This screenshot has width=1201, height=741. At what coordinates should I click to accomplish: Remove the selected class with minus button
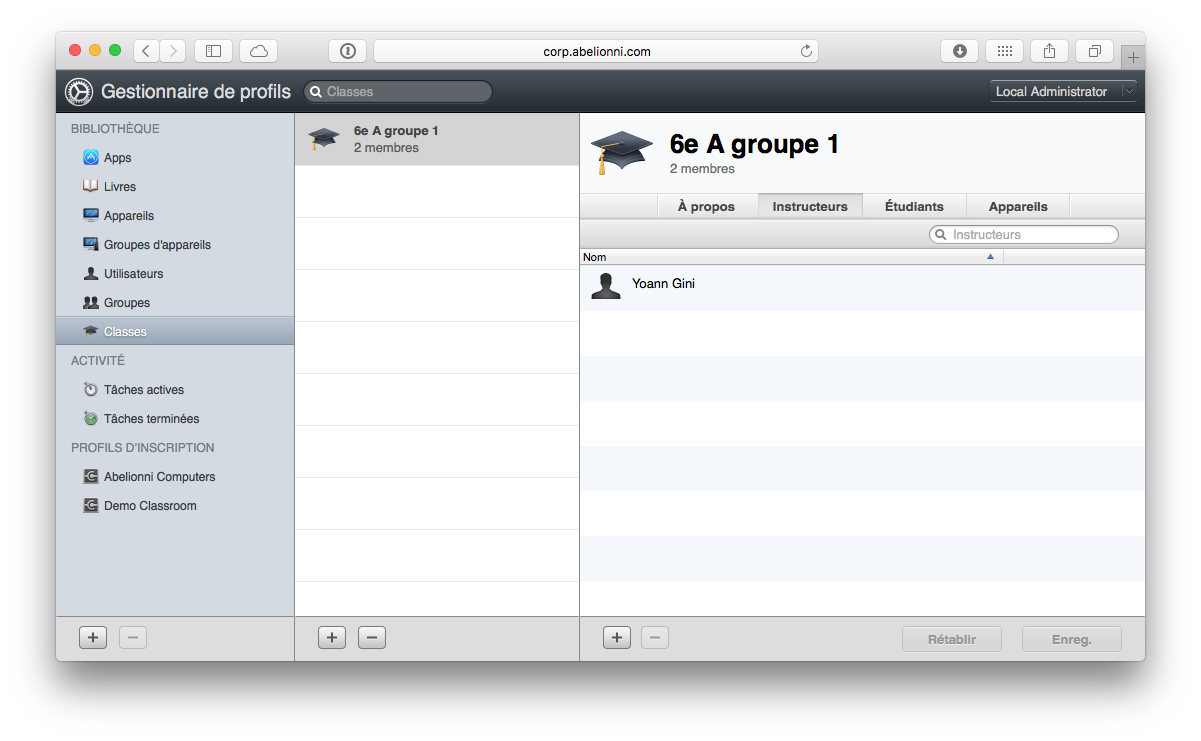pos(371,637)
